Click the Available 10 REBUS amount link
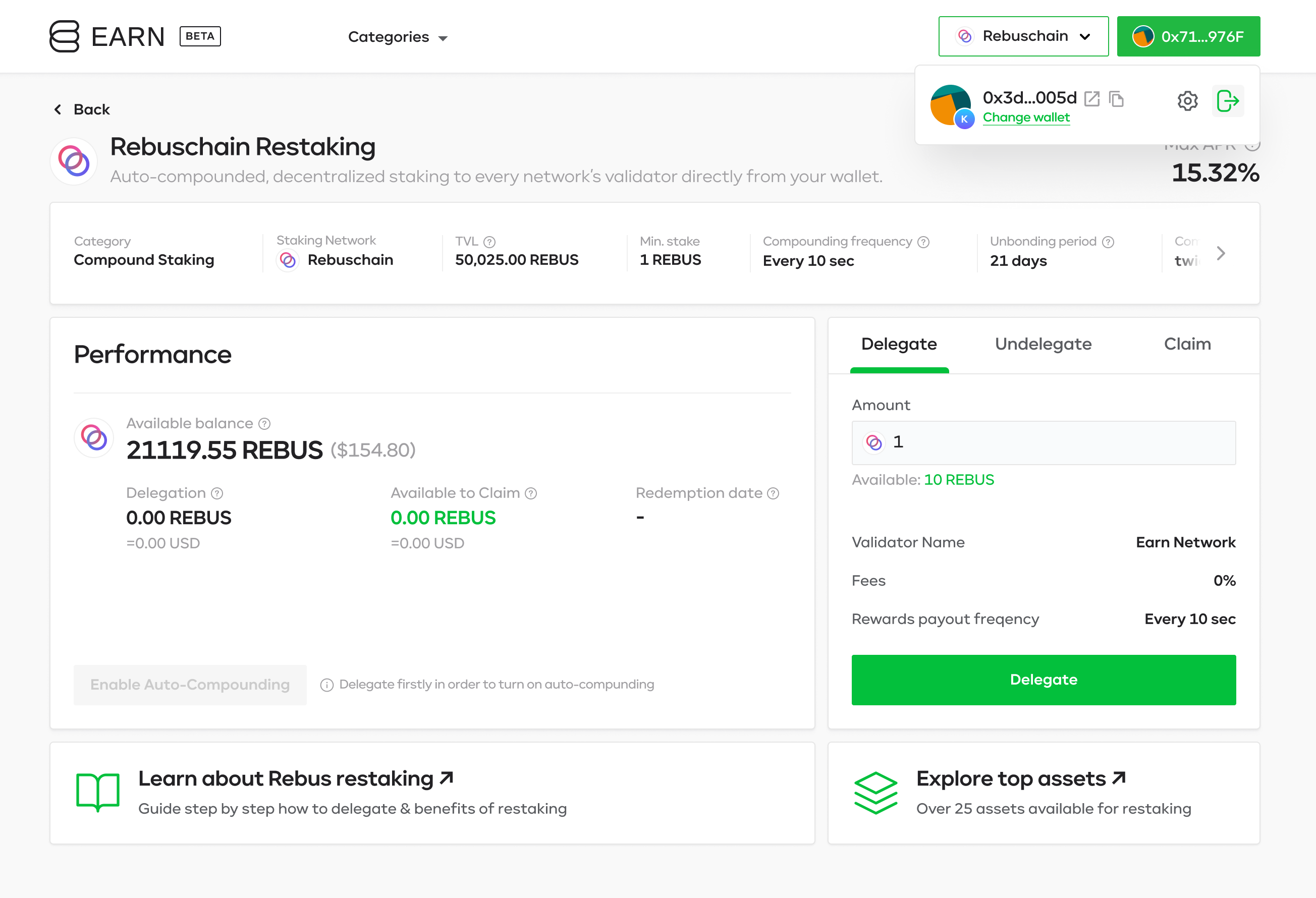Screen dimensions: 1316x898 959,480
